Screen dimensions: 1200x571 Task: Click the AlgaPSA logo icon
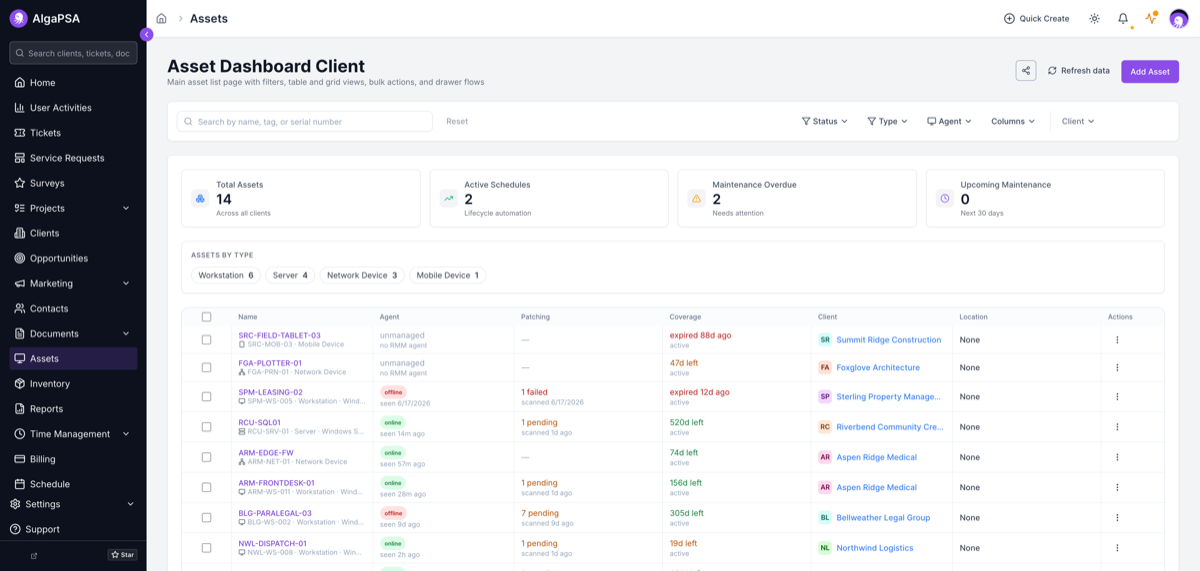pos(18,18)
